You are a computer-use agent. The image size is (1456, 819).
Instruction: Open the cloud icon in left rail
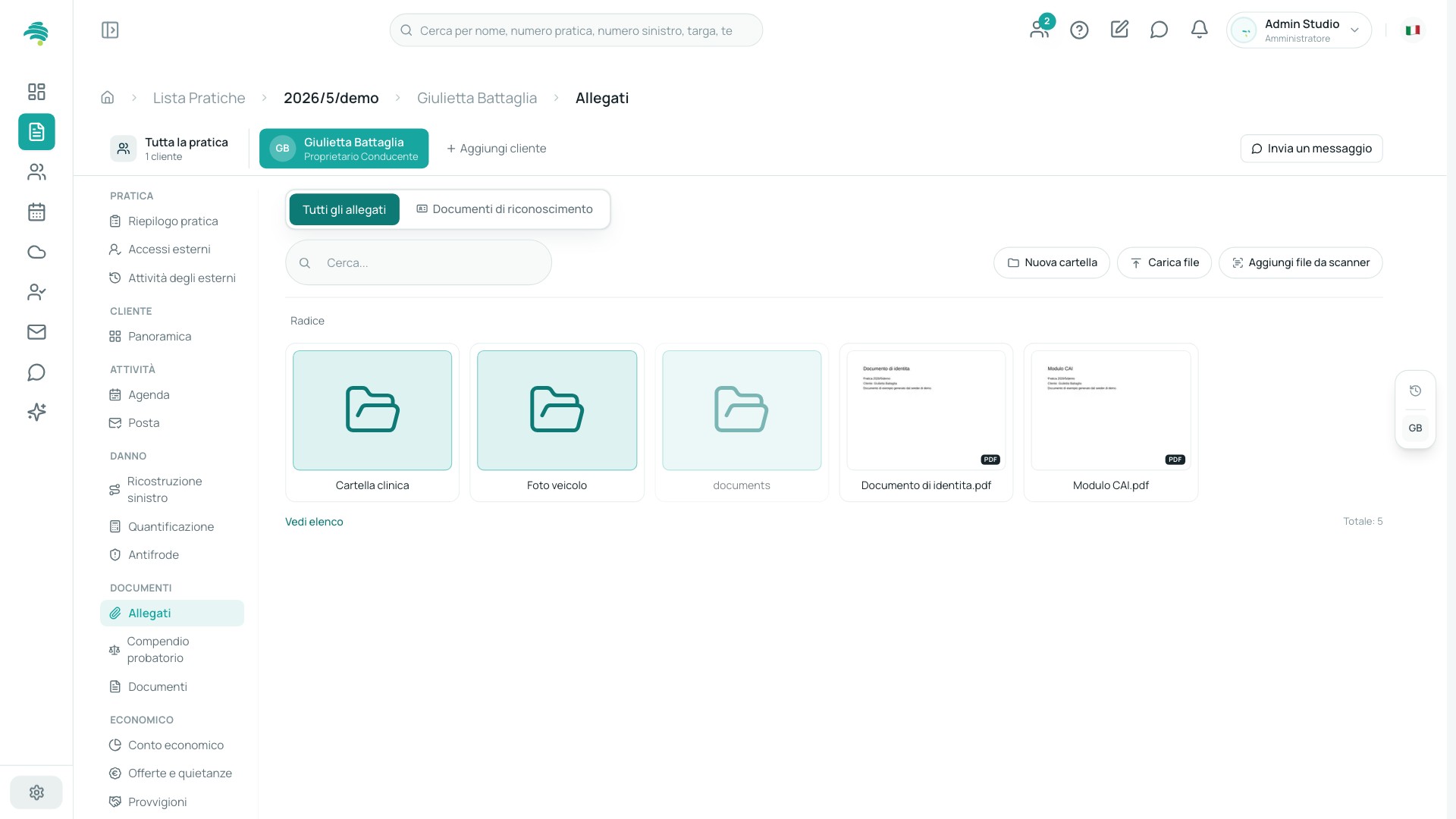coord(36,253)
